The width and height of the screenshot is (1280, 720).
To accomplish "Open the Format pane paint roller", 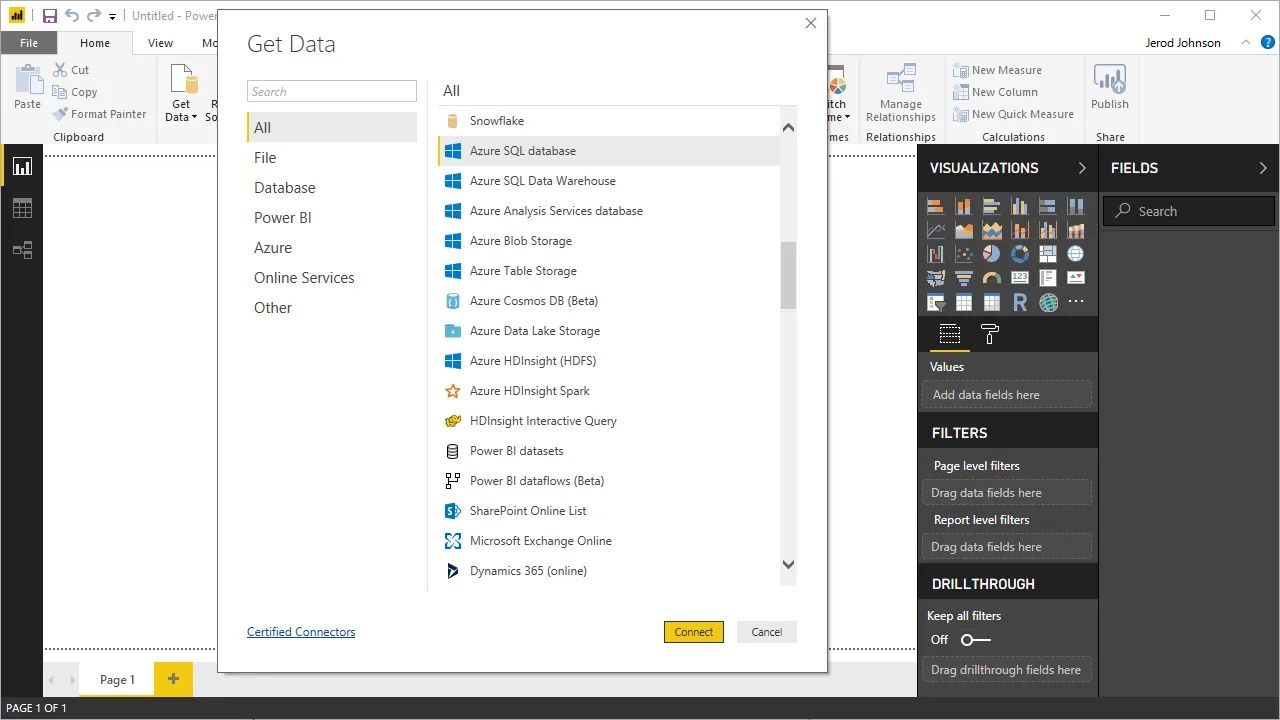I will coord(989,334).
